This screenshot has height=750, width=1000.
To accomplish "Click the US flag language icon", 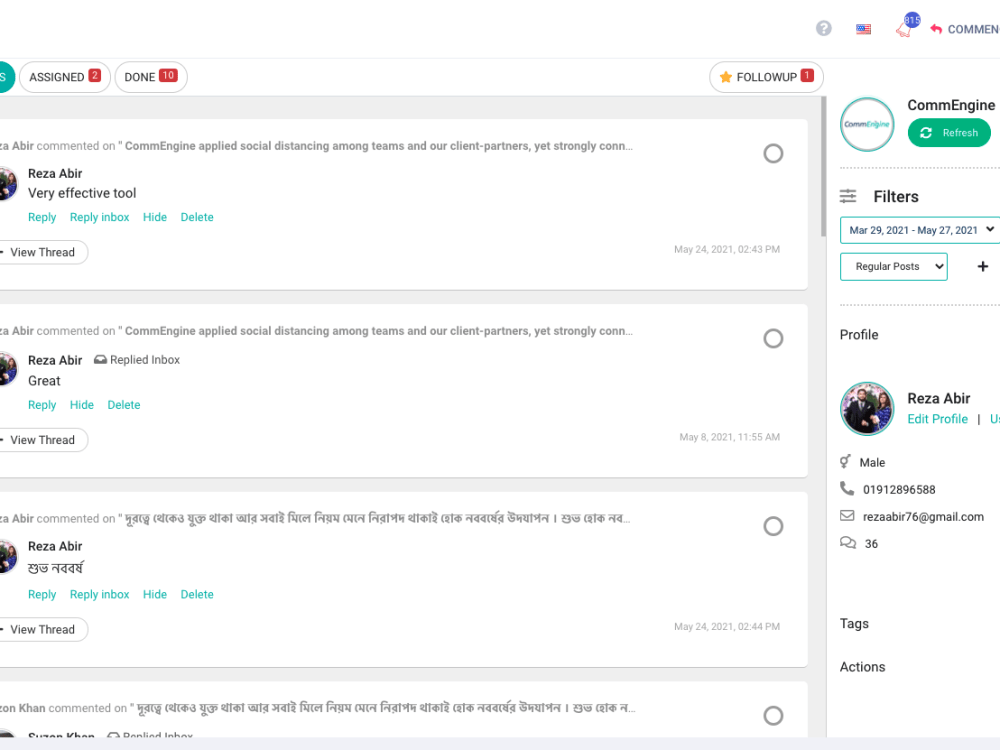I will pos(864,29).
